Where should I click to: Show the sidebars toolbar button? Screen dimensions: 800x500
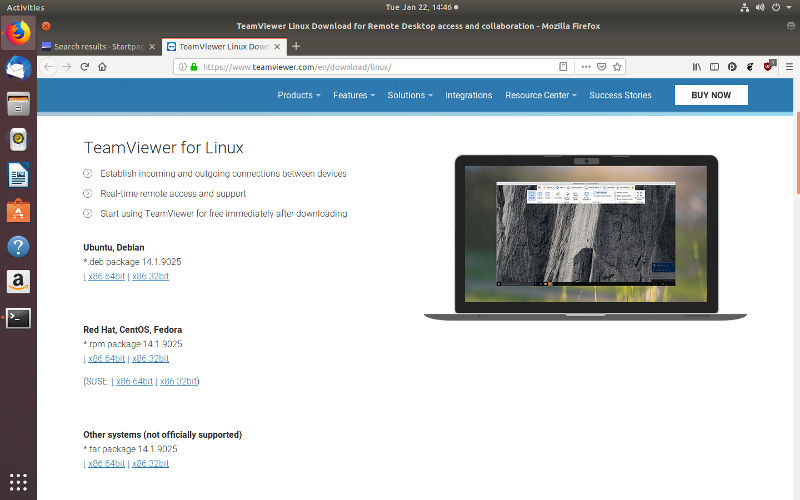714,67
